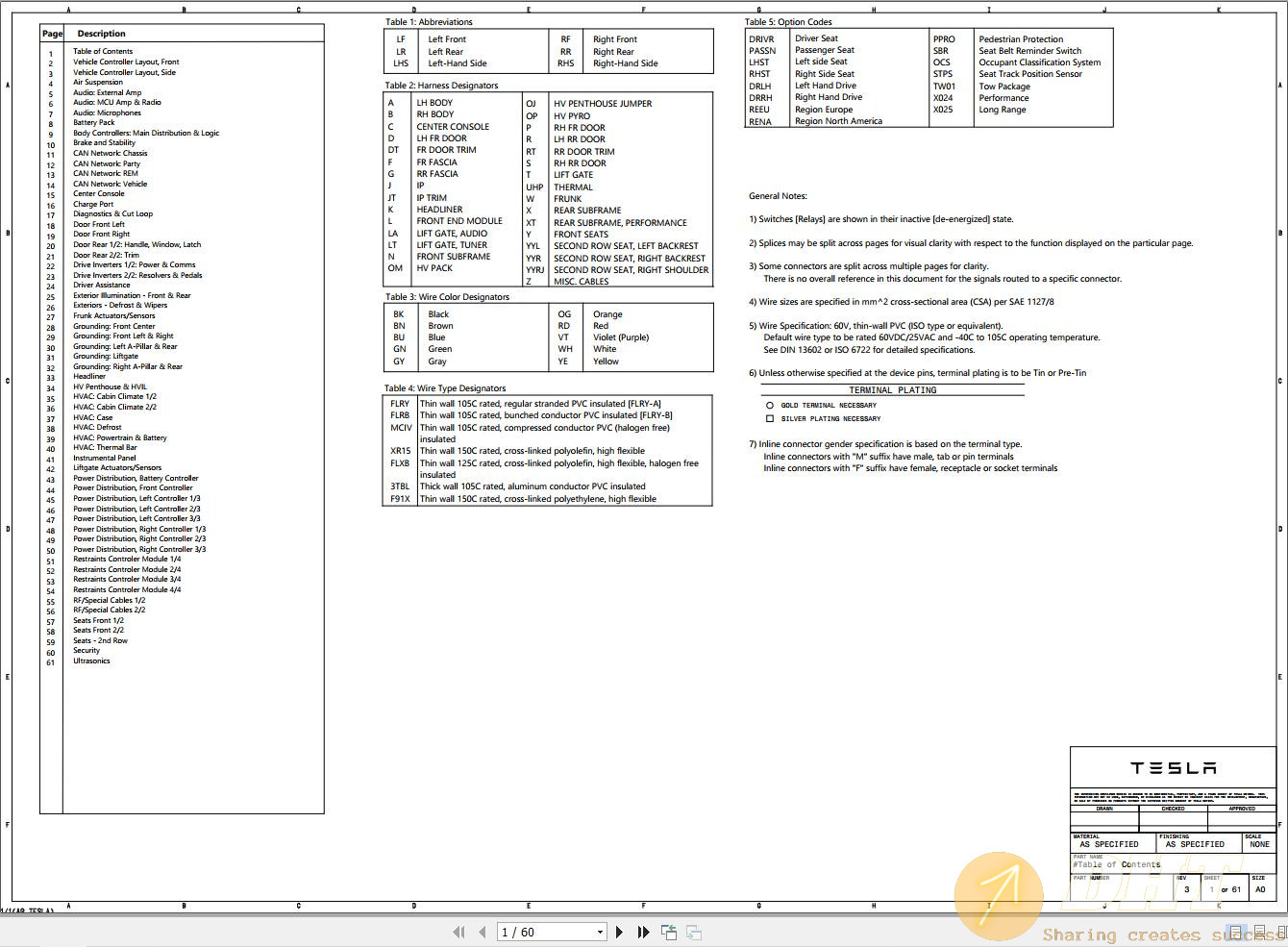Click 'Occupant Classification System' option
The width and height of the screenshot is (1288, 947).
(1040, 62)
